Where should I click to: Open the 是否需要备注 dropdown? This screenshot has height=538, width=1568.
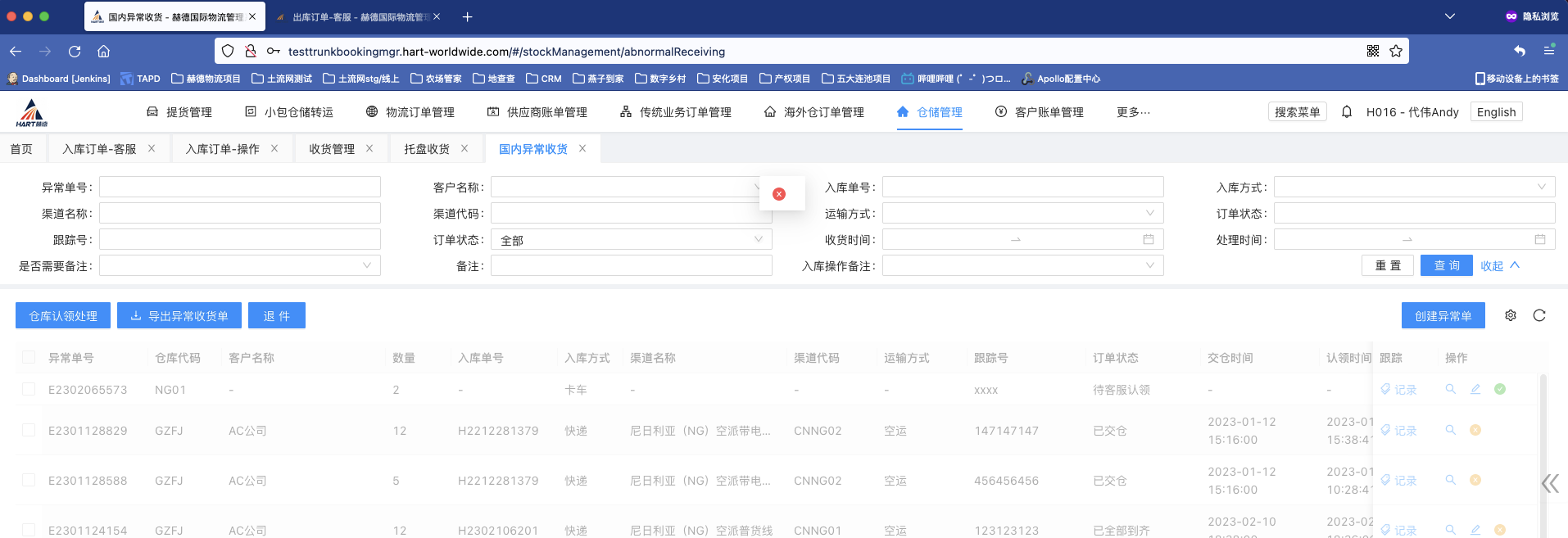[x=239, y=266]
